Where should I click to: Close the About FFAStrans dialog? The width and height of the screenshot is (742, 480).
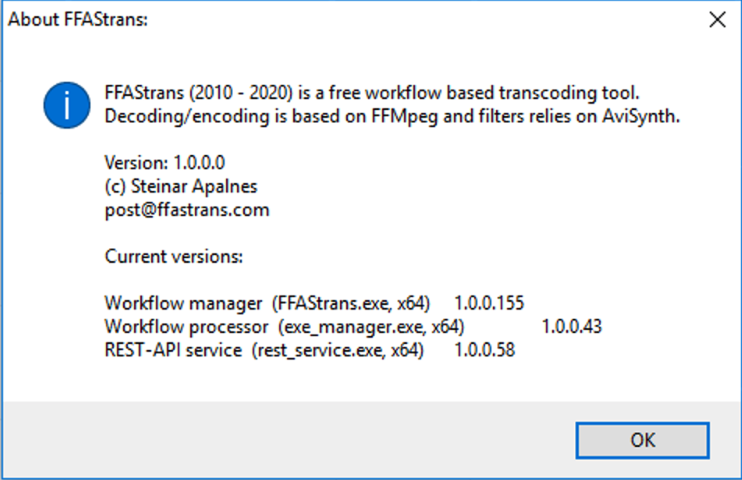coord(717,20)
